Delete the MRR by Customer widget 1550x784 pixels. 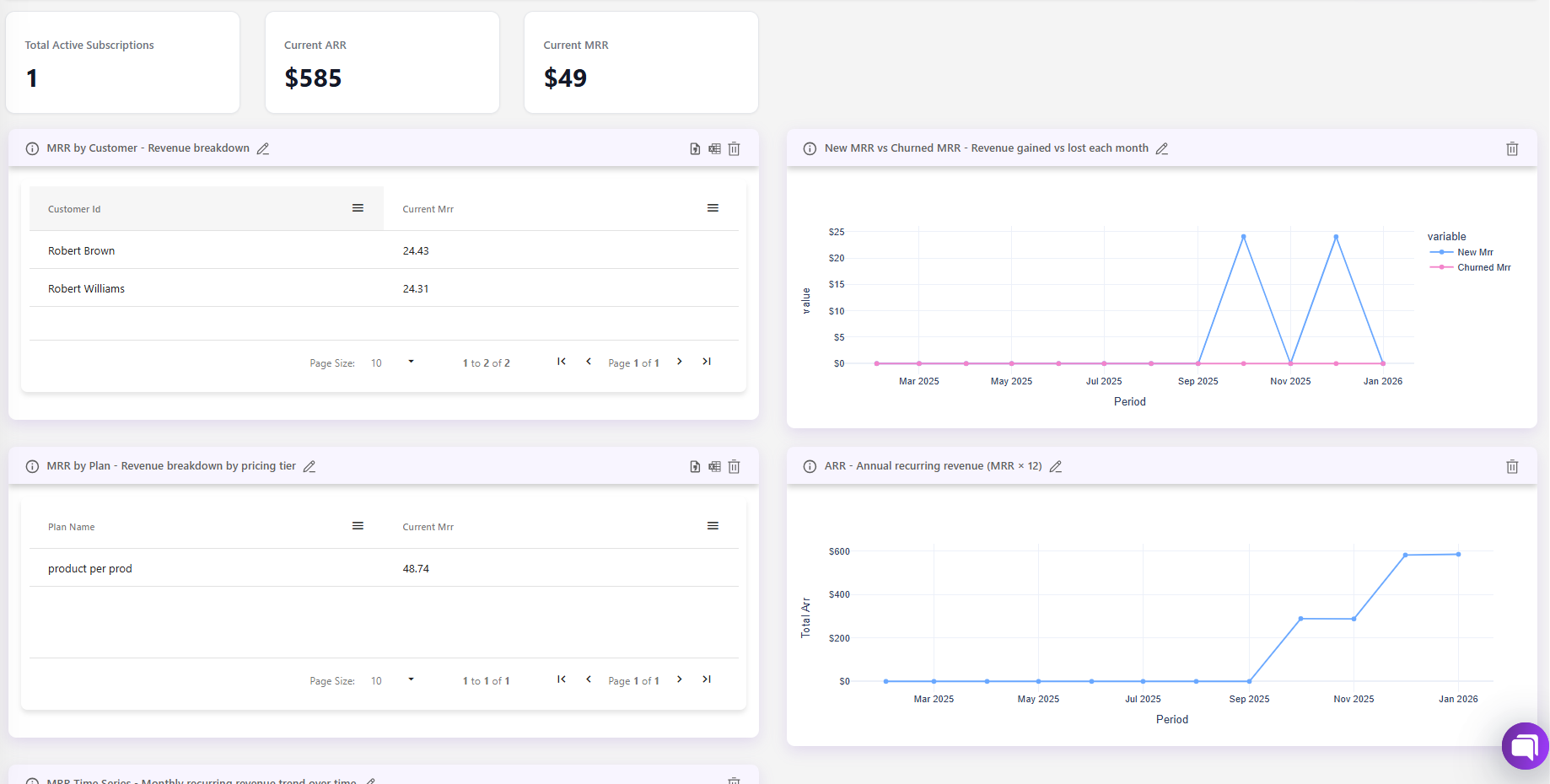coord(734,148)
